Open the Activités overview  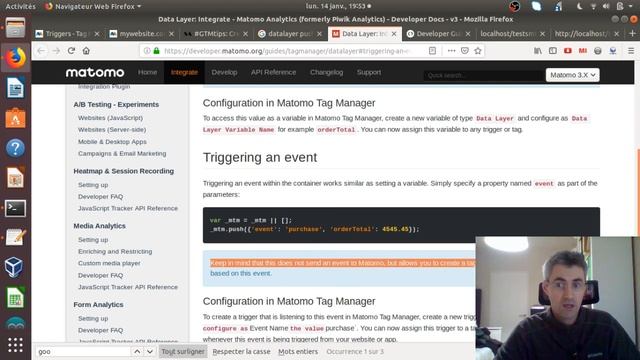(20, 6)
